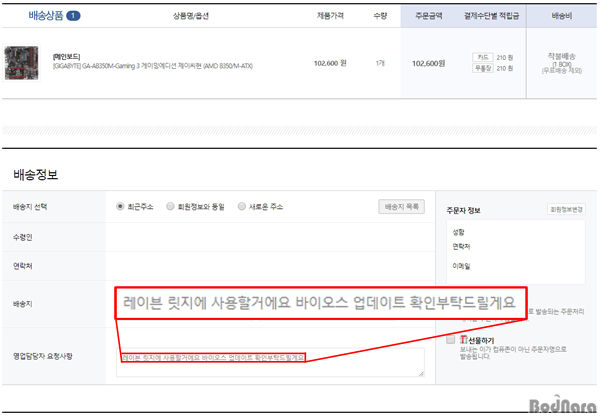
Task: Click the resize handle of the request textarea
Action: (x=420, y=374)
